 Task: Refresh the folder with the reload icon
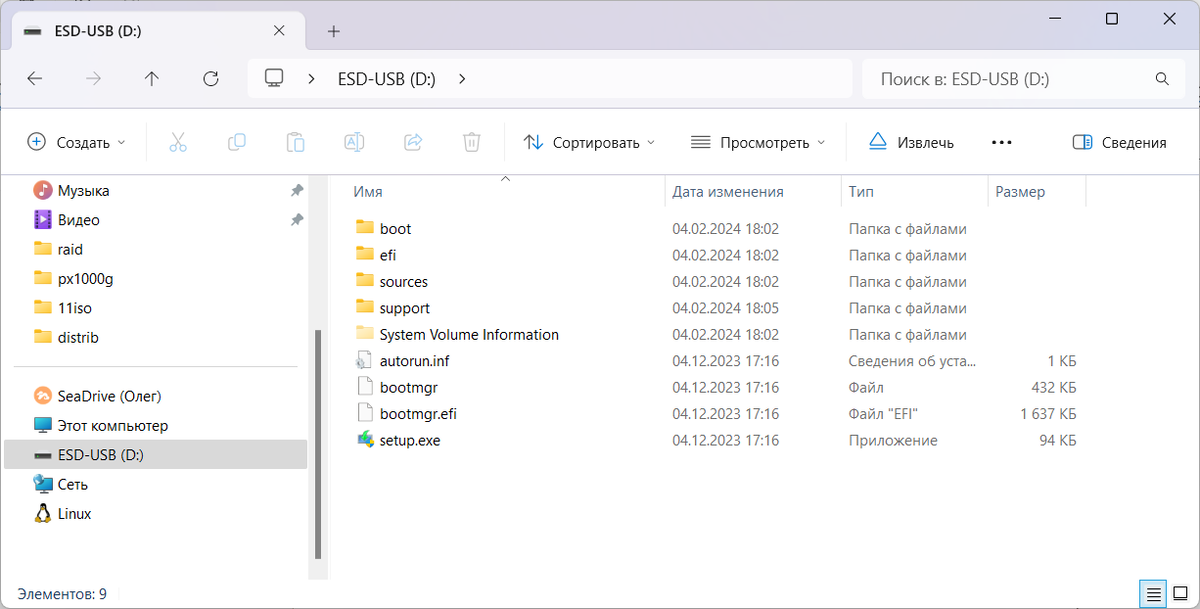[x=211, y=79]
